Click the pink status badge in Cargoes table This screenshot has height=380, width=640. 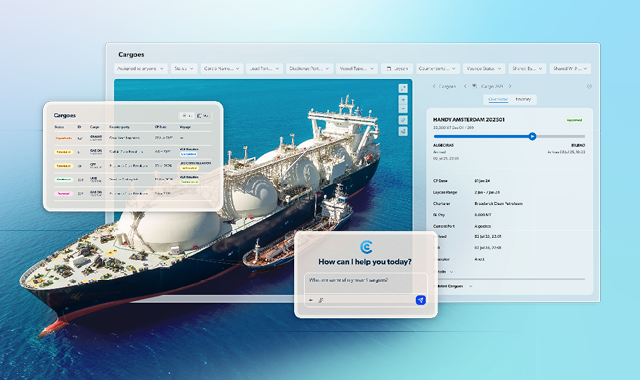tap(64, 193)
